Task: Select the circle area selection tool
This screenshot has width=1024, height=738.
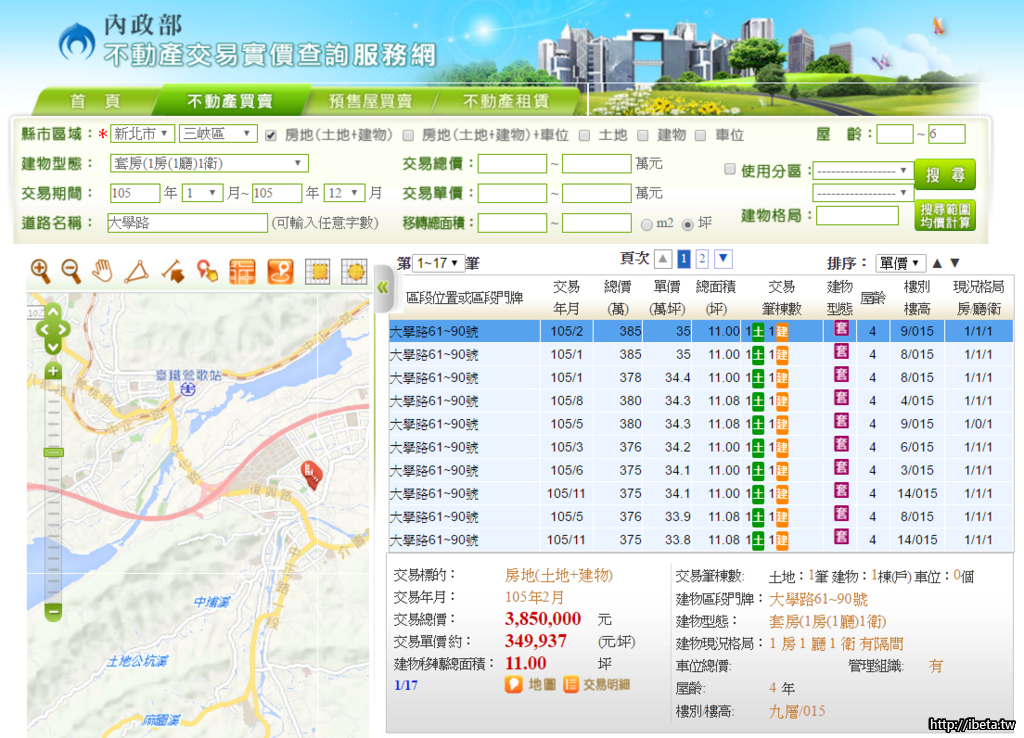Action: click(x=353, y=270)
